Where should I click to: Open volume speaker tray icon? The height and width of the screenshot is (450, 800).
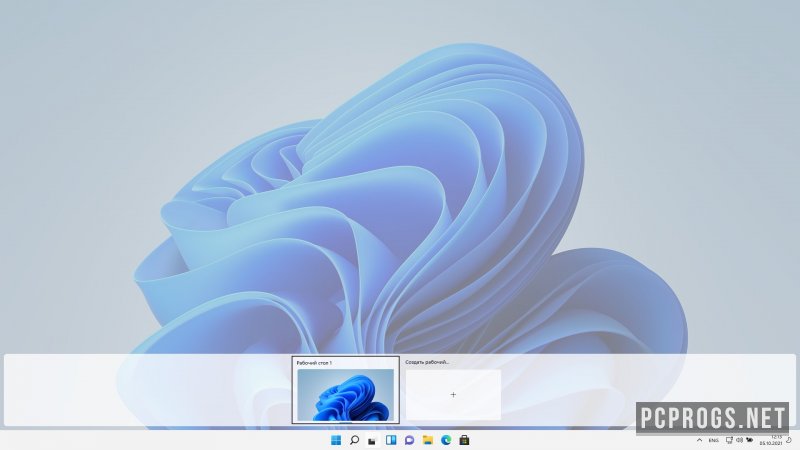tap(739, 440)
